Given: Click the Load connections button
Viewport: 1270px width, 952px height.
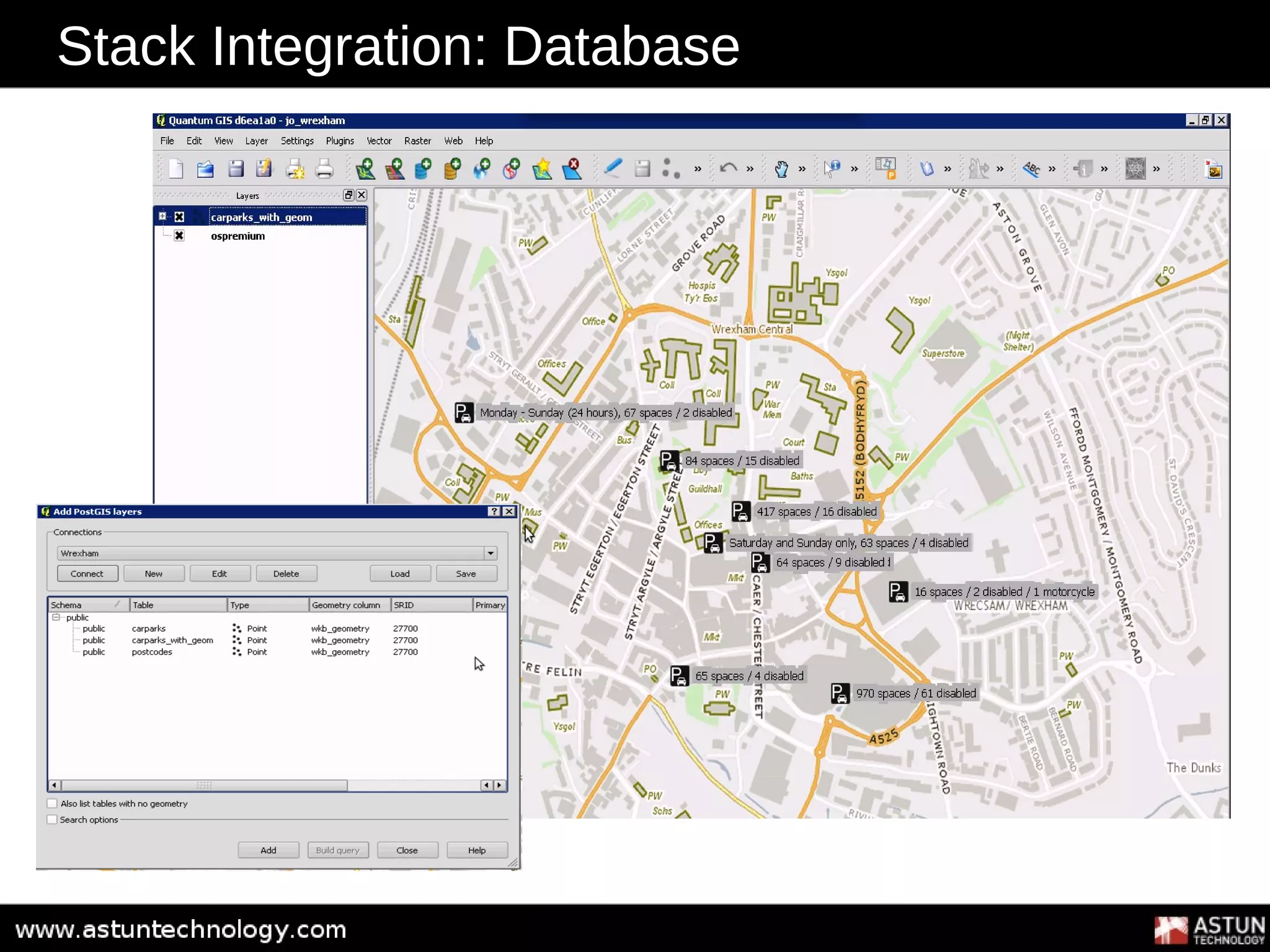Looking at the screenshot, I should 400,573.
